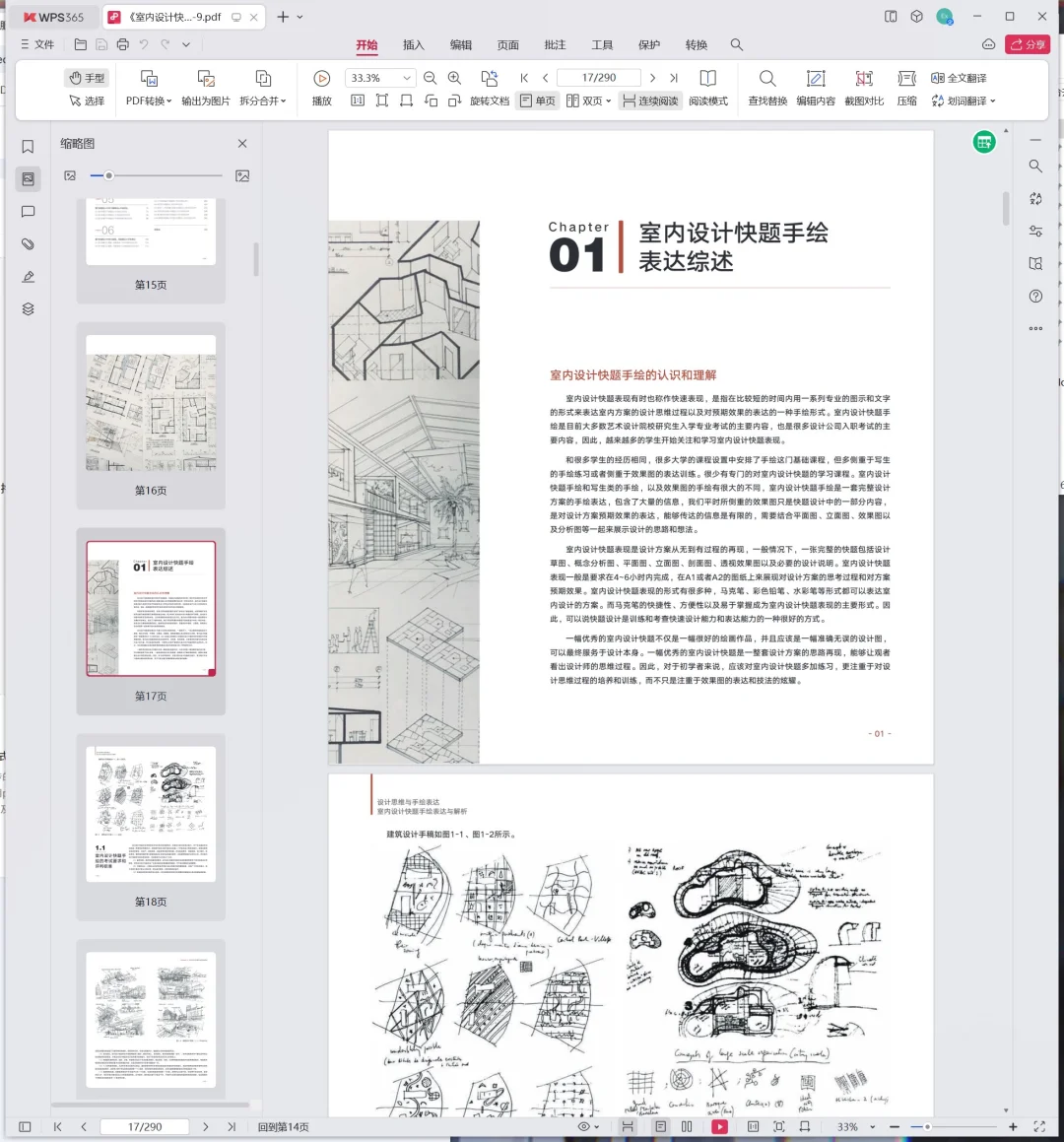Open the 双页 dropdown arrow
The image size is (1064, 1142).
coord(608,101)
